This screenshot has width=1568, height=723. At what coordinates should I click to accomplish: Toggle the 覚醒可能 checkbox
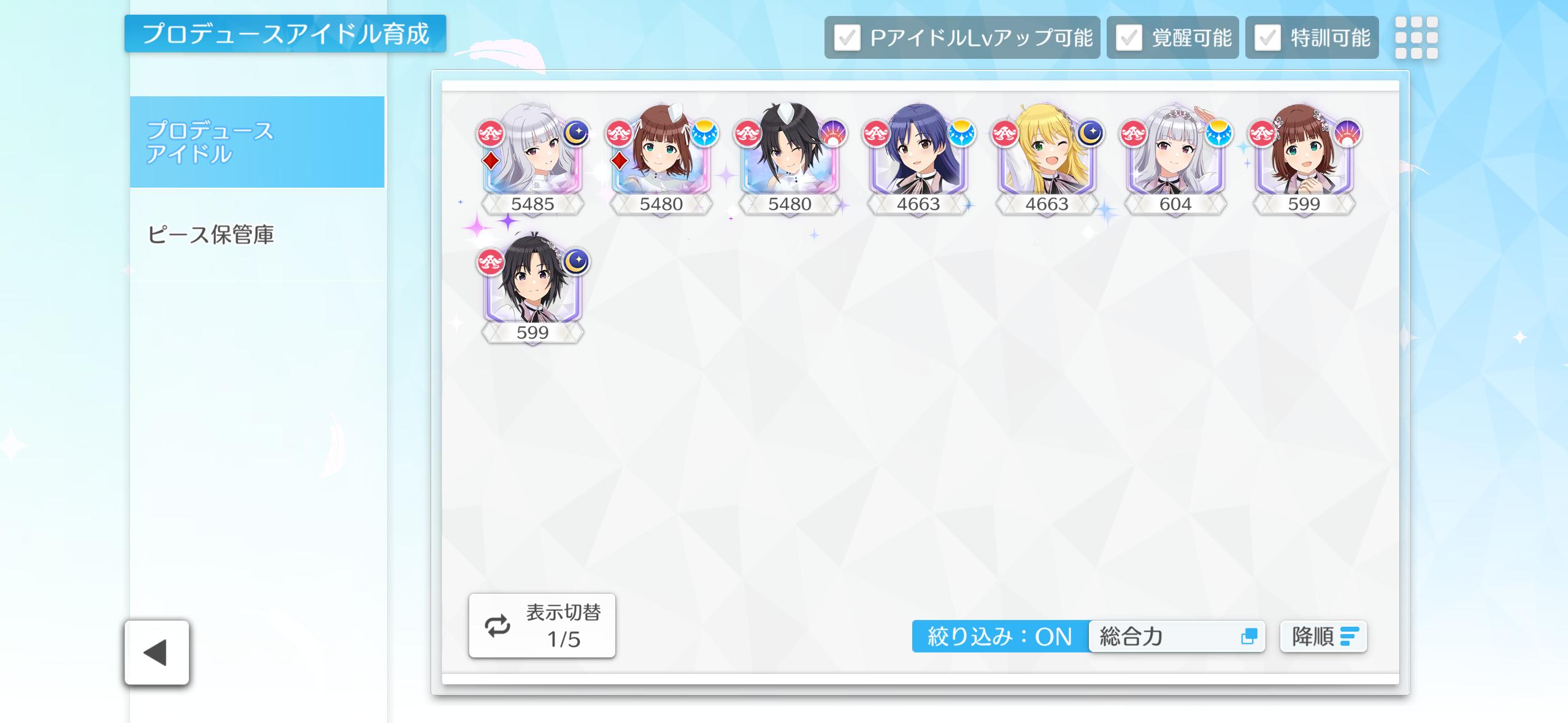(x=1129, y=38)
